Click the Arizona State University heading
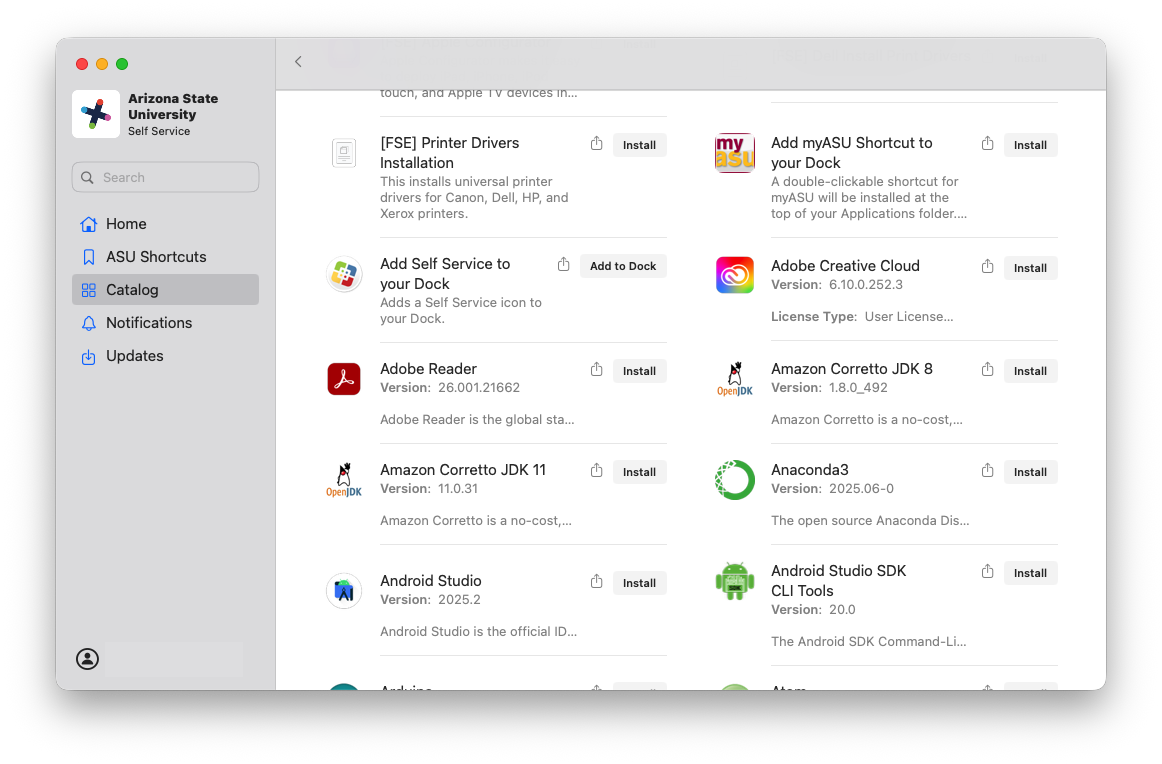Screen dimensions: 1162x764 tap(173, 107)
